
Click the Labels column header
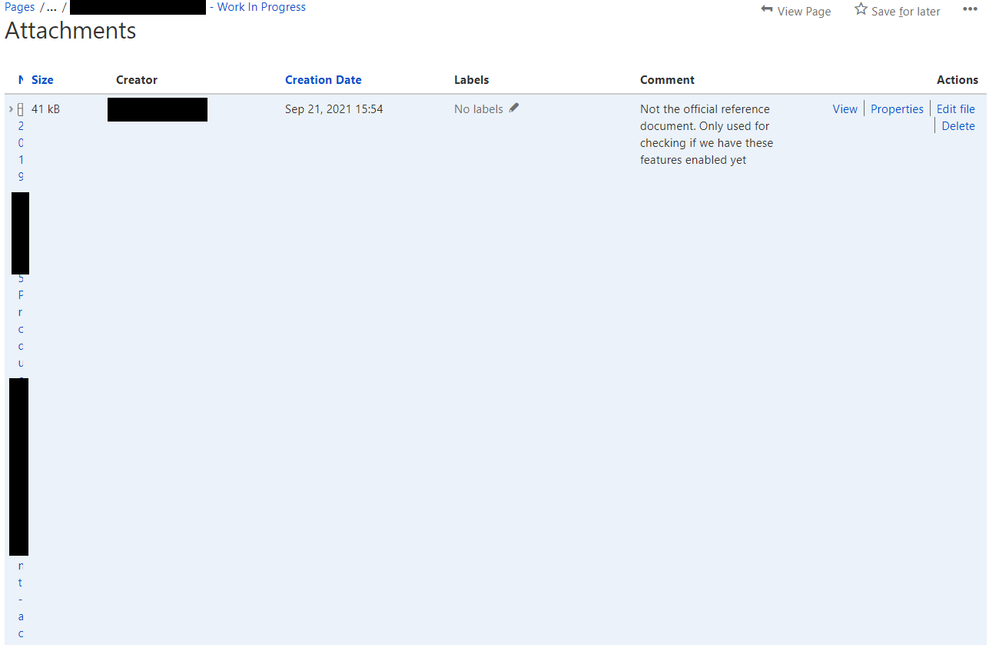coord(471,80)
